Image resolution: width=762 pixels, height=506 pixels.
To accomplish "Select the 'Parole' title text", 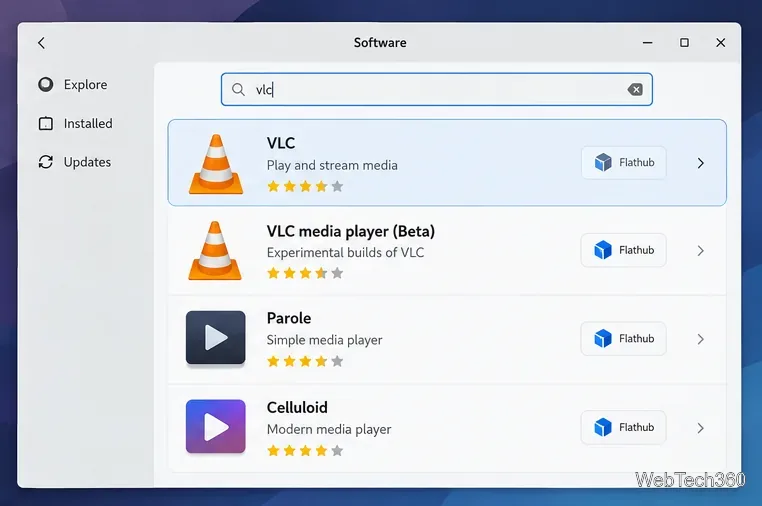I will [289, 318].
